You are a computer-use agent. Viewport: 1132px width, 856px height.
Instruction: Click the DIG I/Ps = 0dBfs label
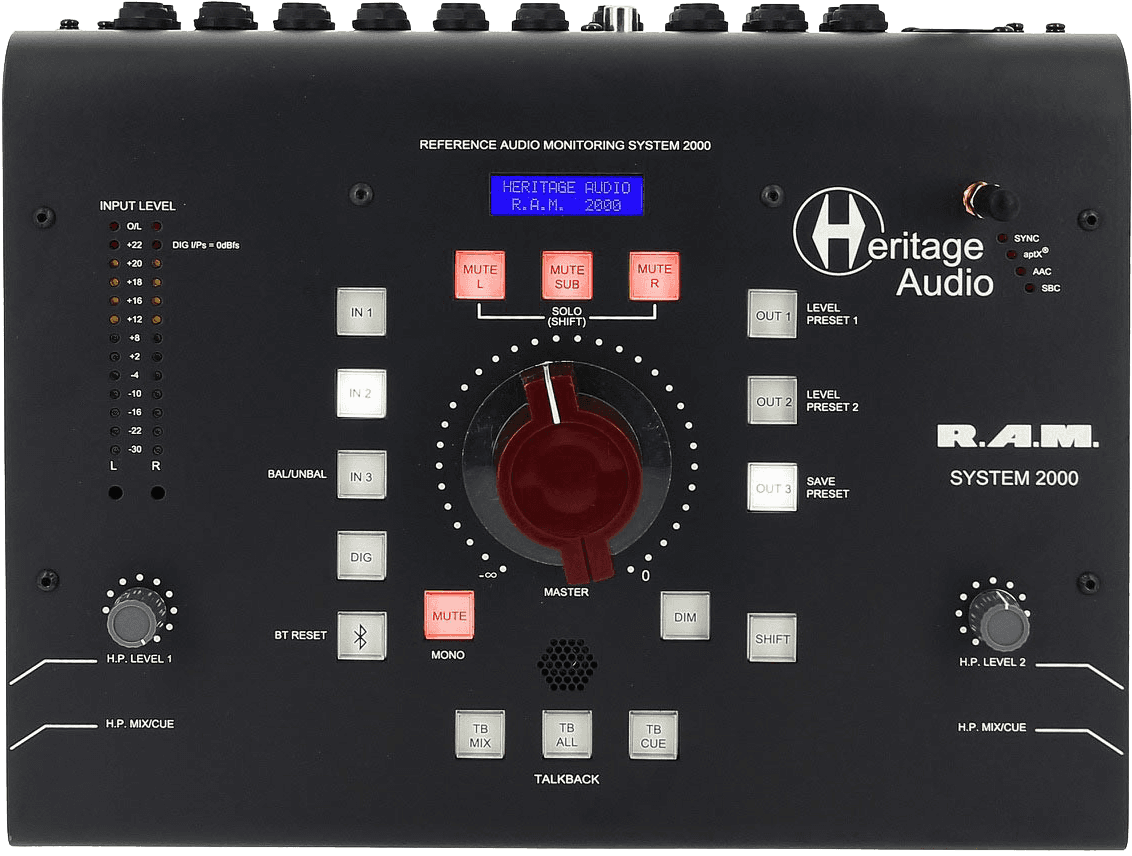click(206, 245)
